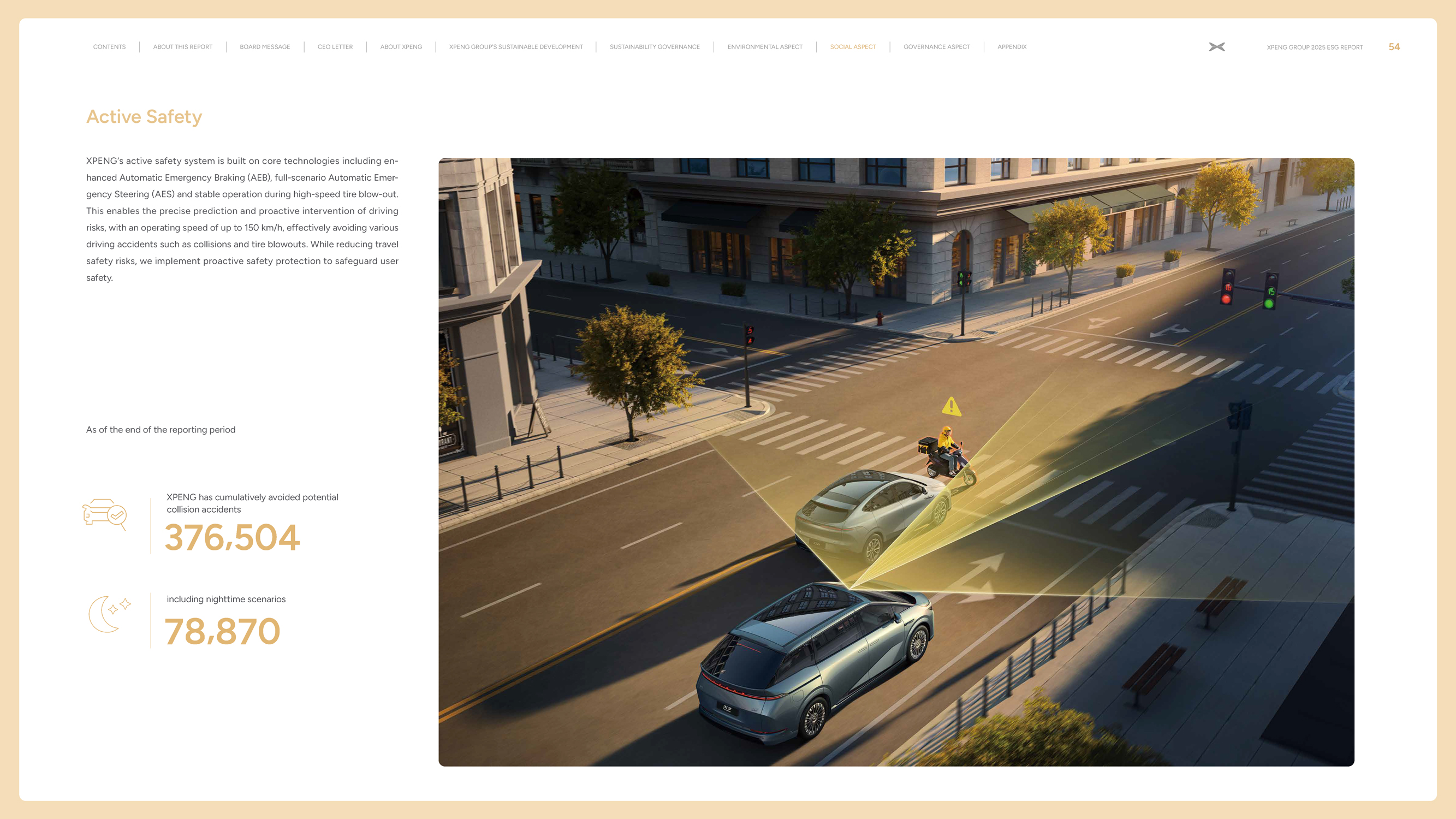The image size is (1456, 819).
Task: Open the Environmental Aspect section
Action: [764, 47]
